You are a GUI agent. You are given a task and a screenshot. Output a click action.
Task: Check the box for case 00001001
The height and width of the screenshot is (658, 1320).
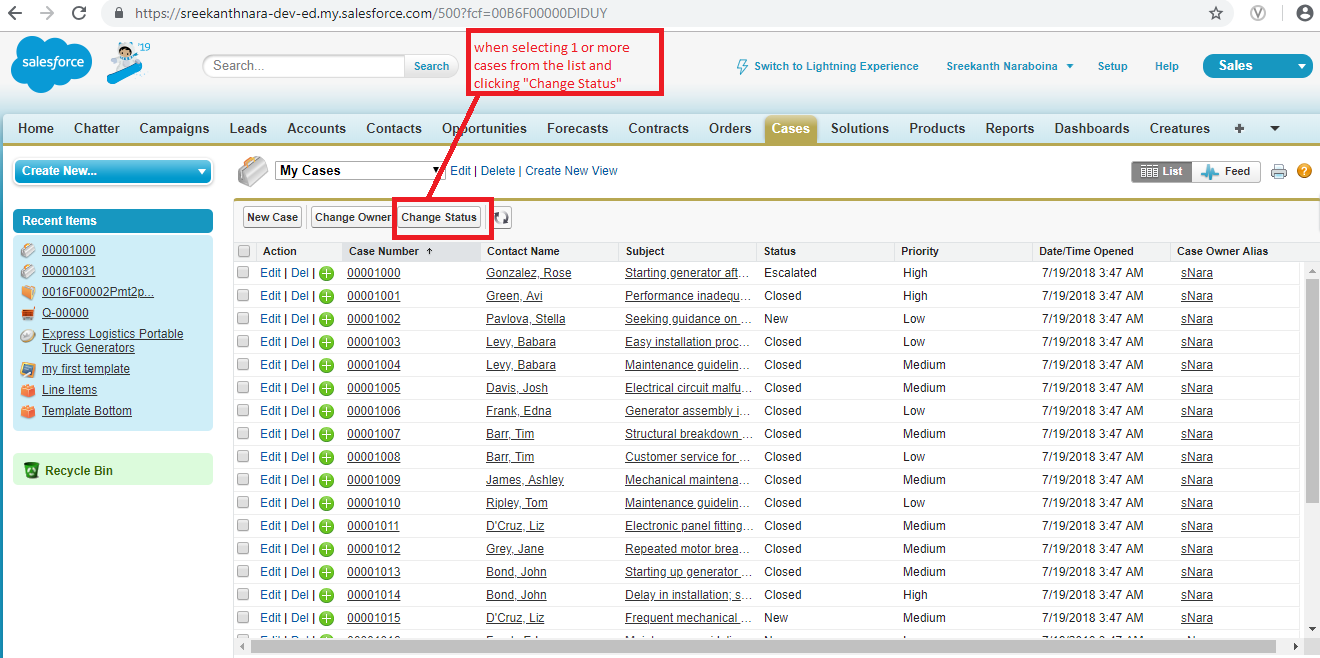coord(244,296)
